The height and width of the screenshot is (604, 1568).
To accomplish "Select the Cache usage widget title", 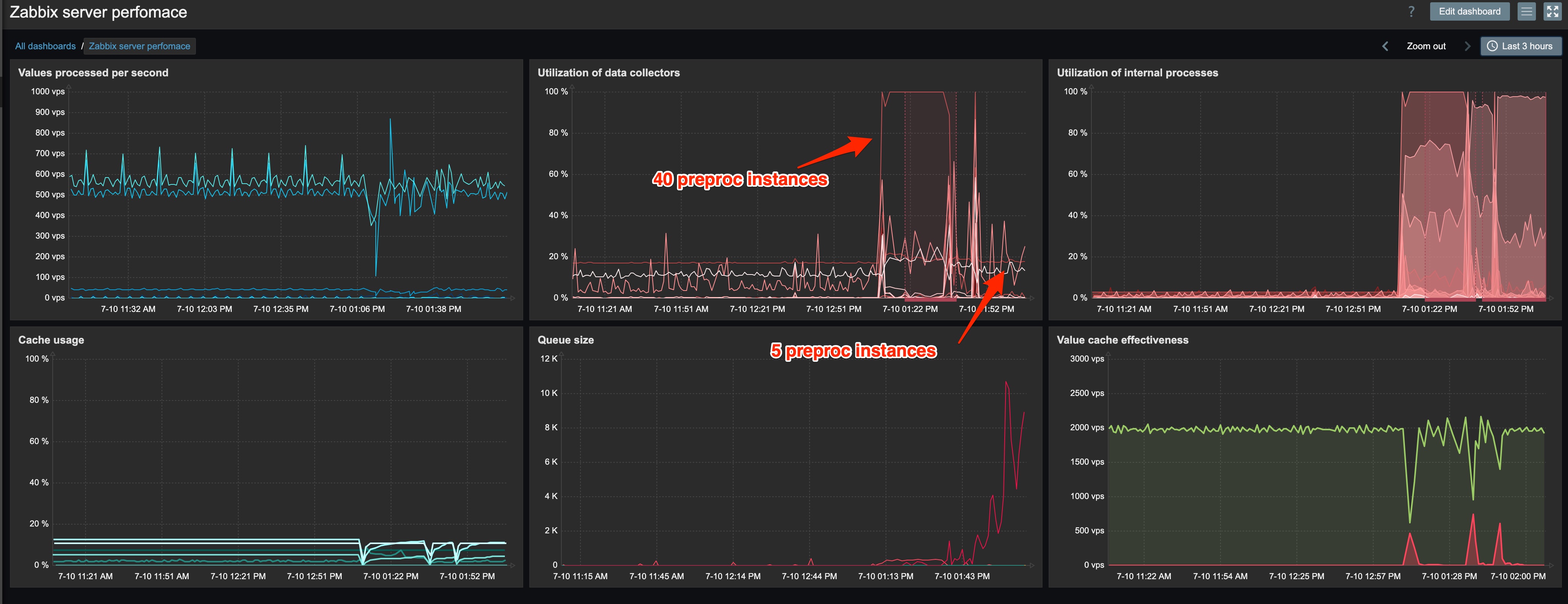I will [x=51, y=340].
